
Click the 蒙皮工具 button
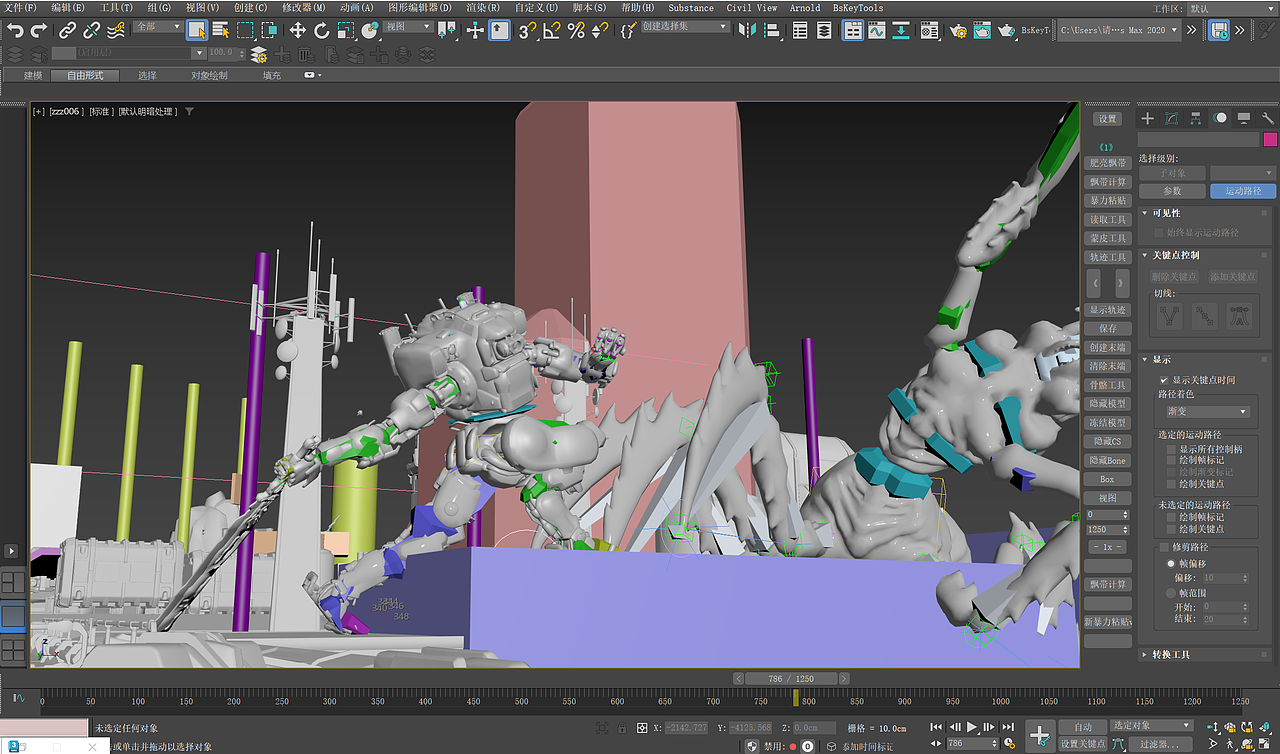[1107, 238]
